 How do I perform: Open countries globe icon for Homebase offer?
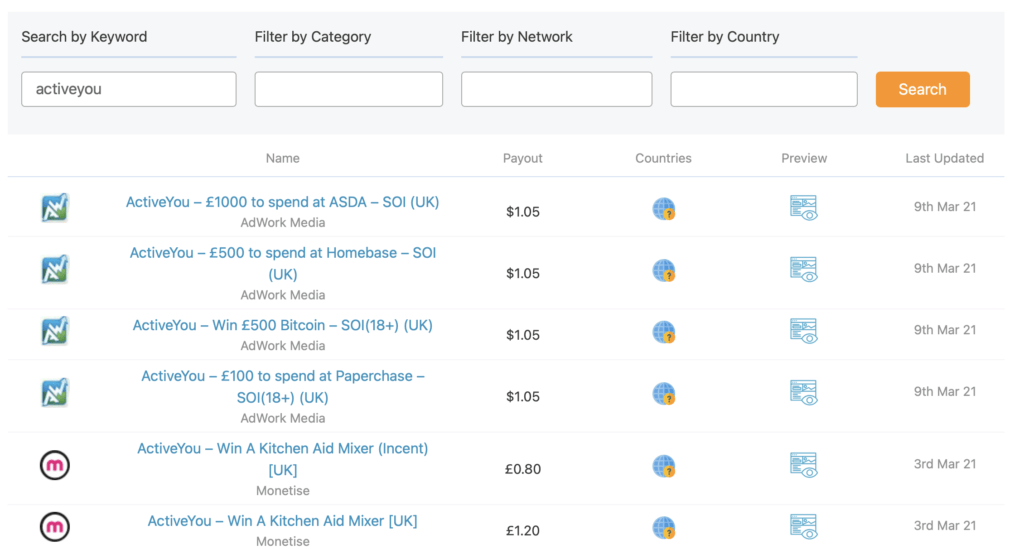point(664,270)
